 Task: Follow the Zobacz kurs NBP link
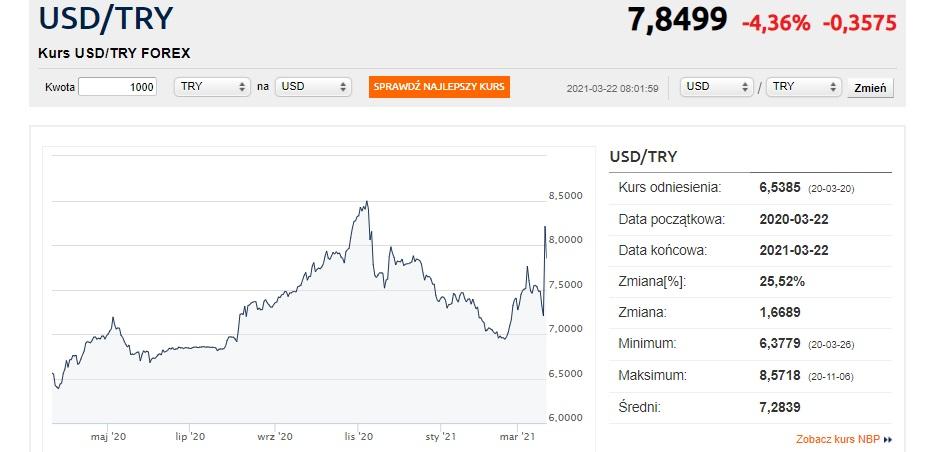pyautogui.click(x=838, y=439)
